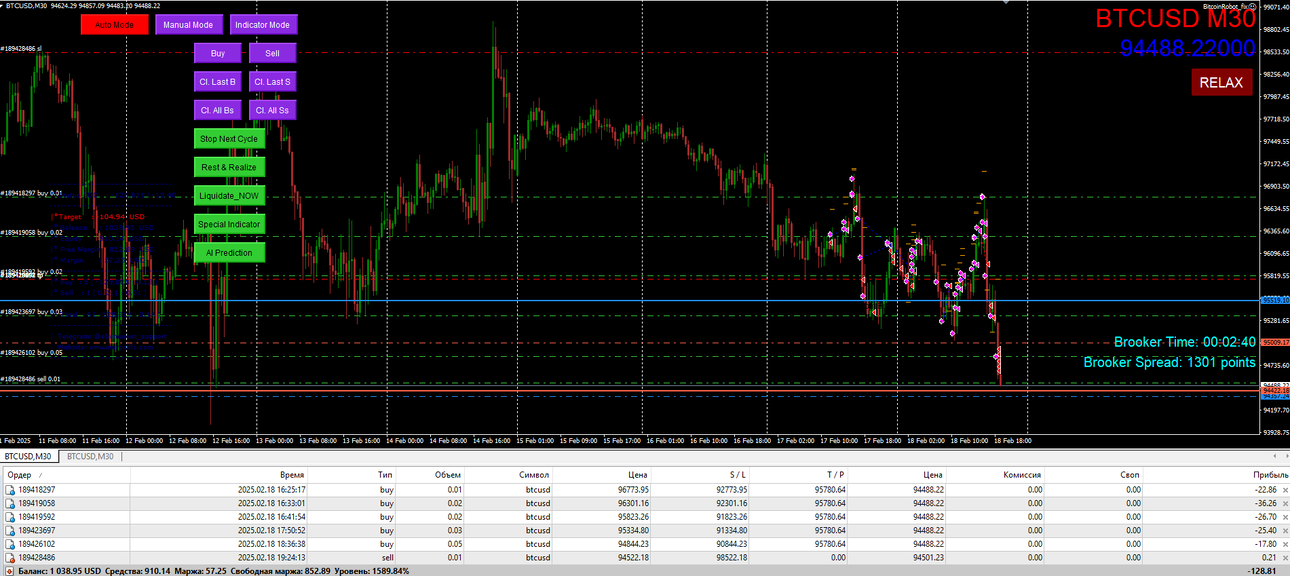This screenshot has height=576, width=1290.
Task: Sort by the Комиссия column header
Action: point(1022,475)
